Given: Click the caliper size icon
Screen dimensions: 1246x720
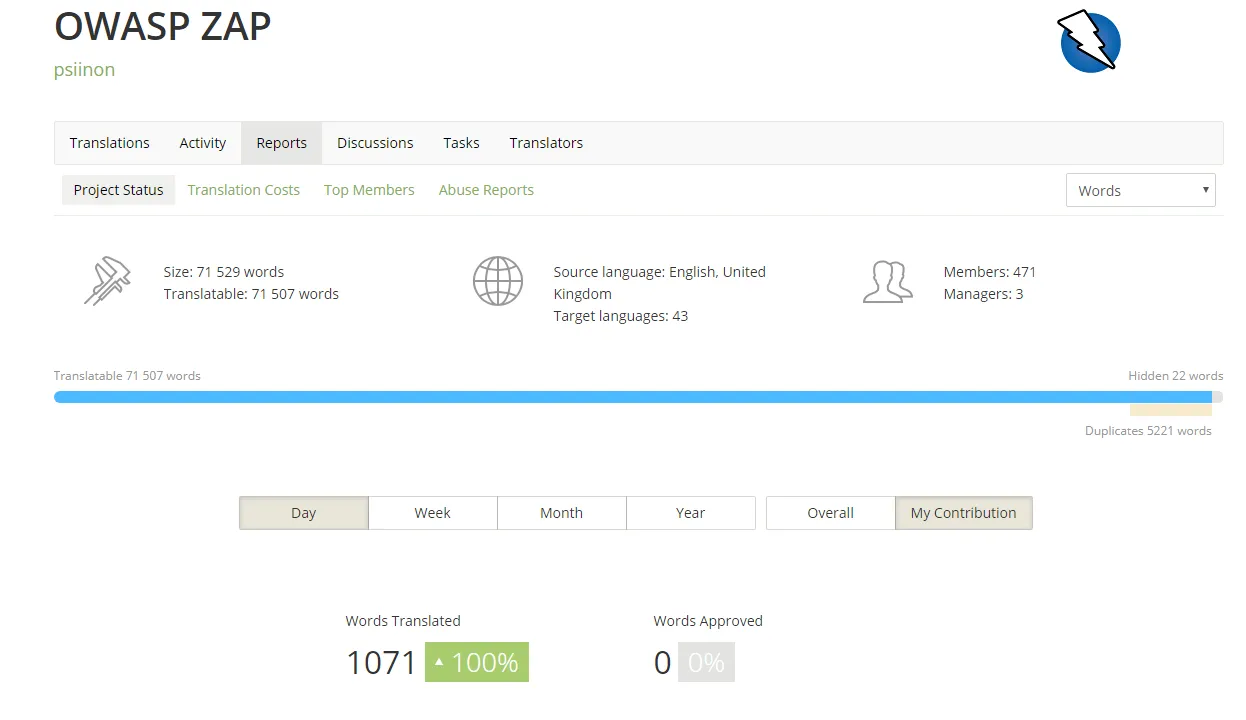Looking at the screenshot, I should (x=107, y=282).
